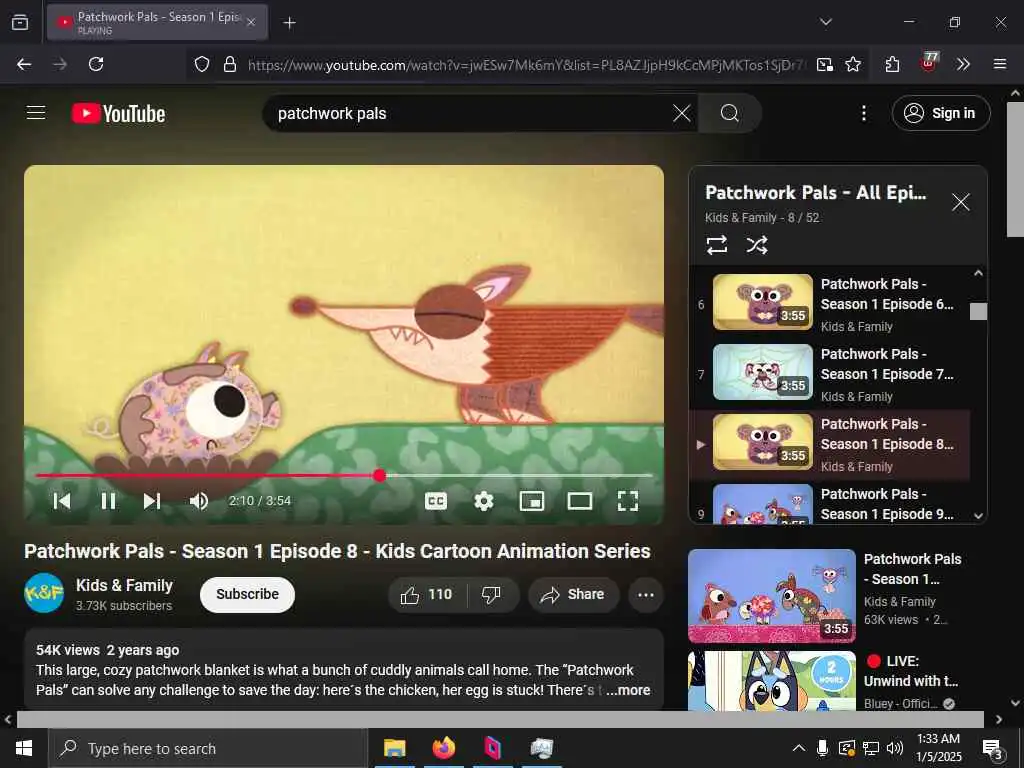
Task: Seek using the red progress bar handle
Action: [379, 475]
